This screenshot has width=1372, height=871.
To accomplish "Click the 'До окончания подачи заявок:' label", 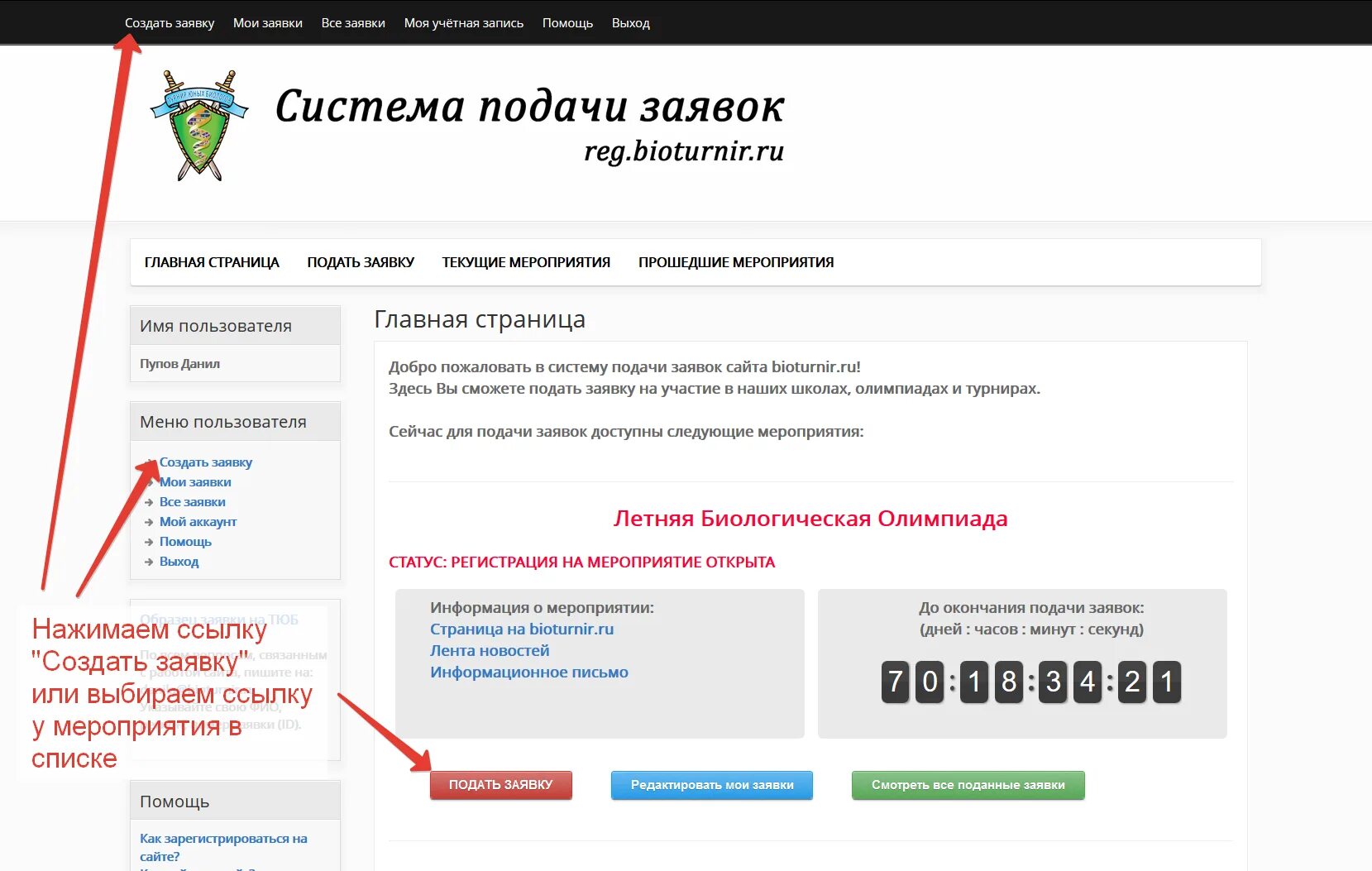I will 1031,608.
